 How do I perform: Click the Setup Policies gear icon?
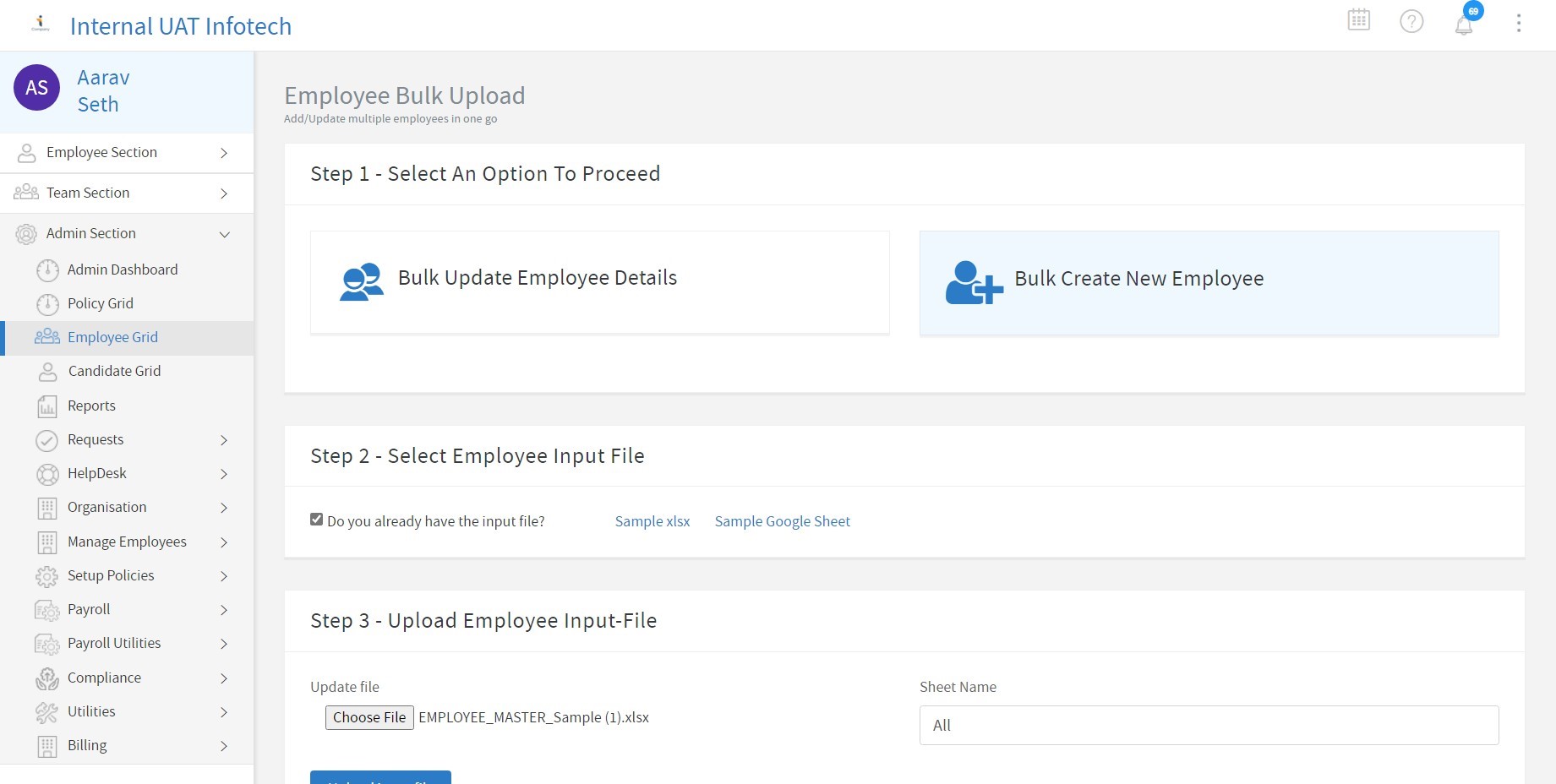point(48,575)
